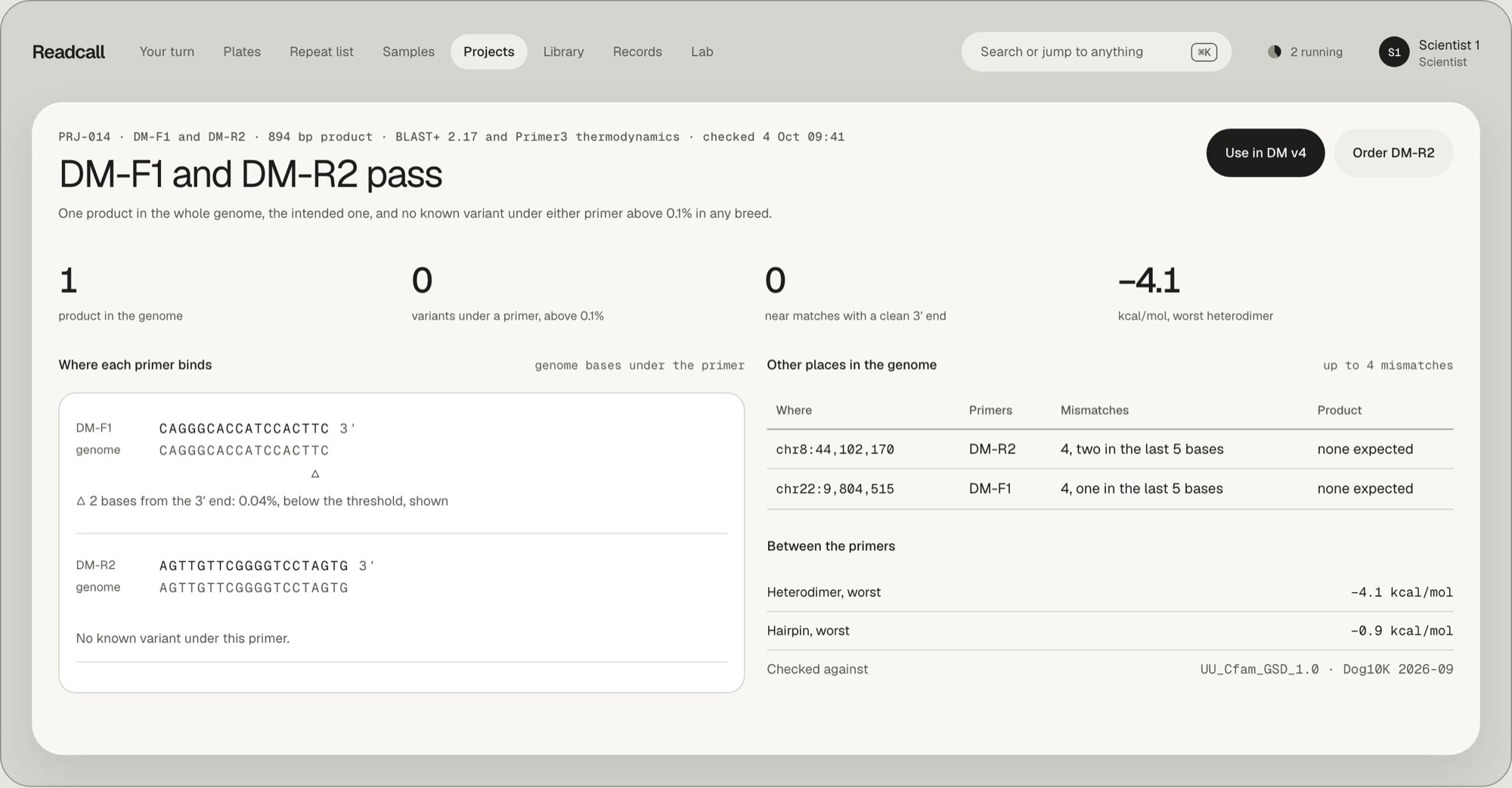
Task: Select the chr22:9,804,515 row
Action: (1110, 489)
